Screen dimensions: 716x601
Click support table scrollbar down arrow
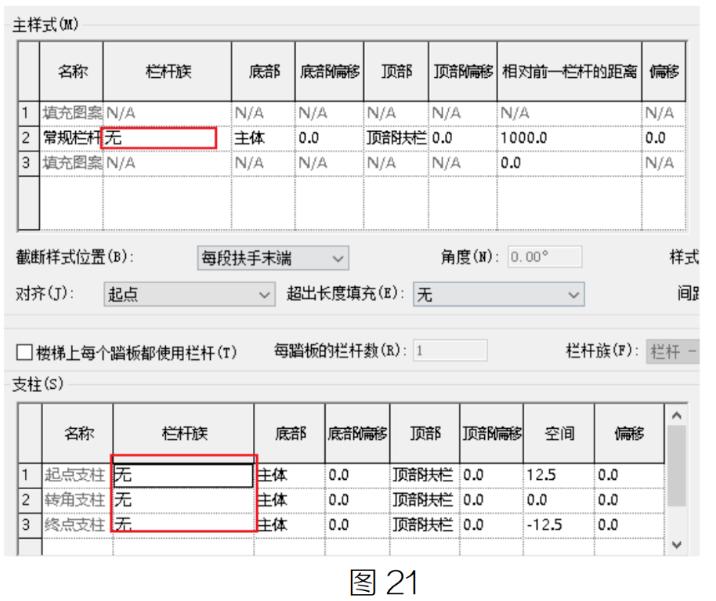point(677,544)
